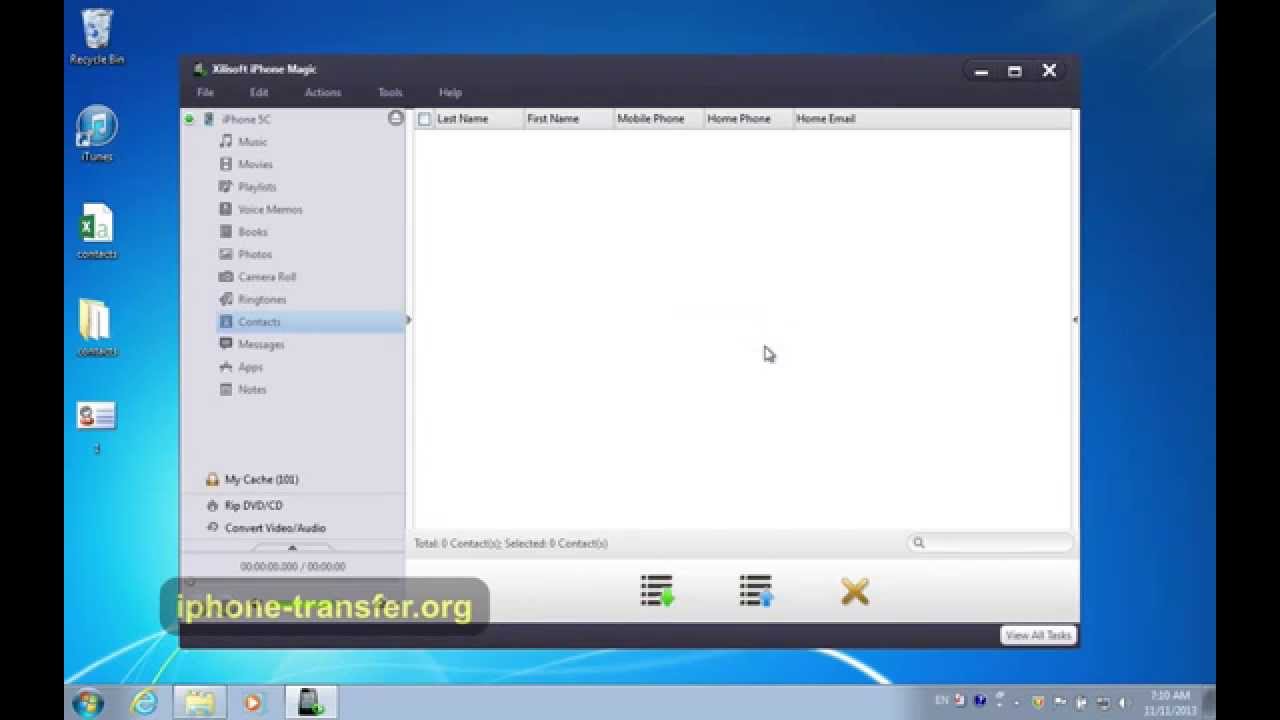Click the View All Tasks button
The height and width of the screenshot is (720, 1280).
coord(1038,635)
